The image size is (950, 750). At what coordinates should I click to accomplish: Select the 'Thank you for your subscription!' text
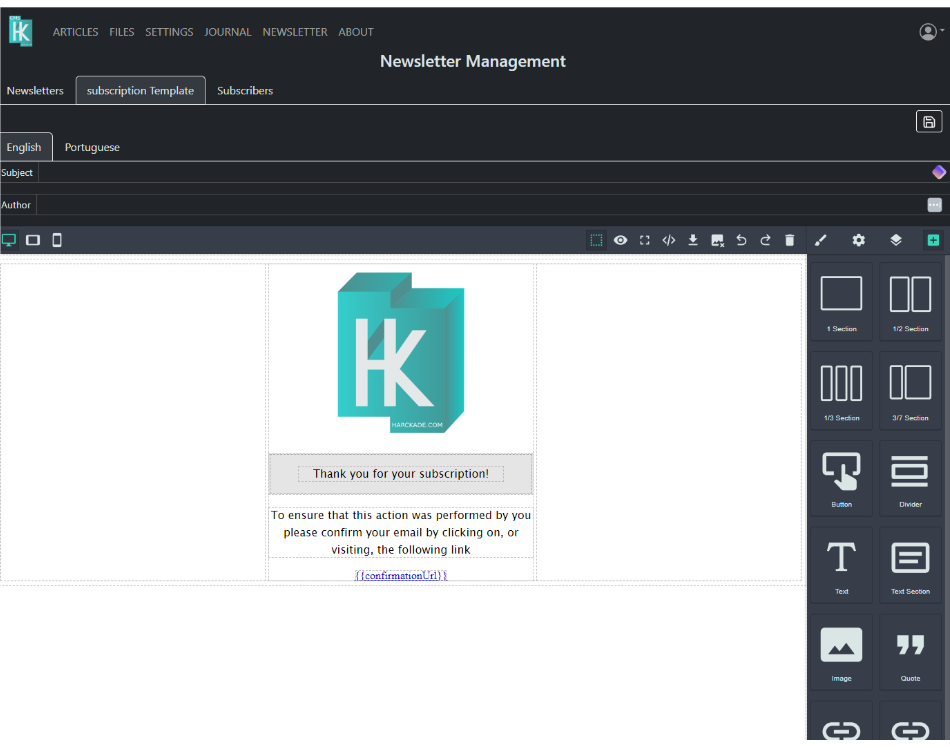[400, 474]
